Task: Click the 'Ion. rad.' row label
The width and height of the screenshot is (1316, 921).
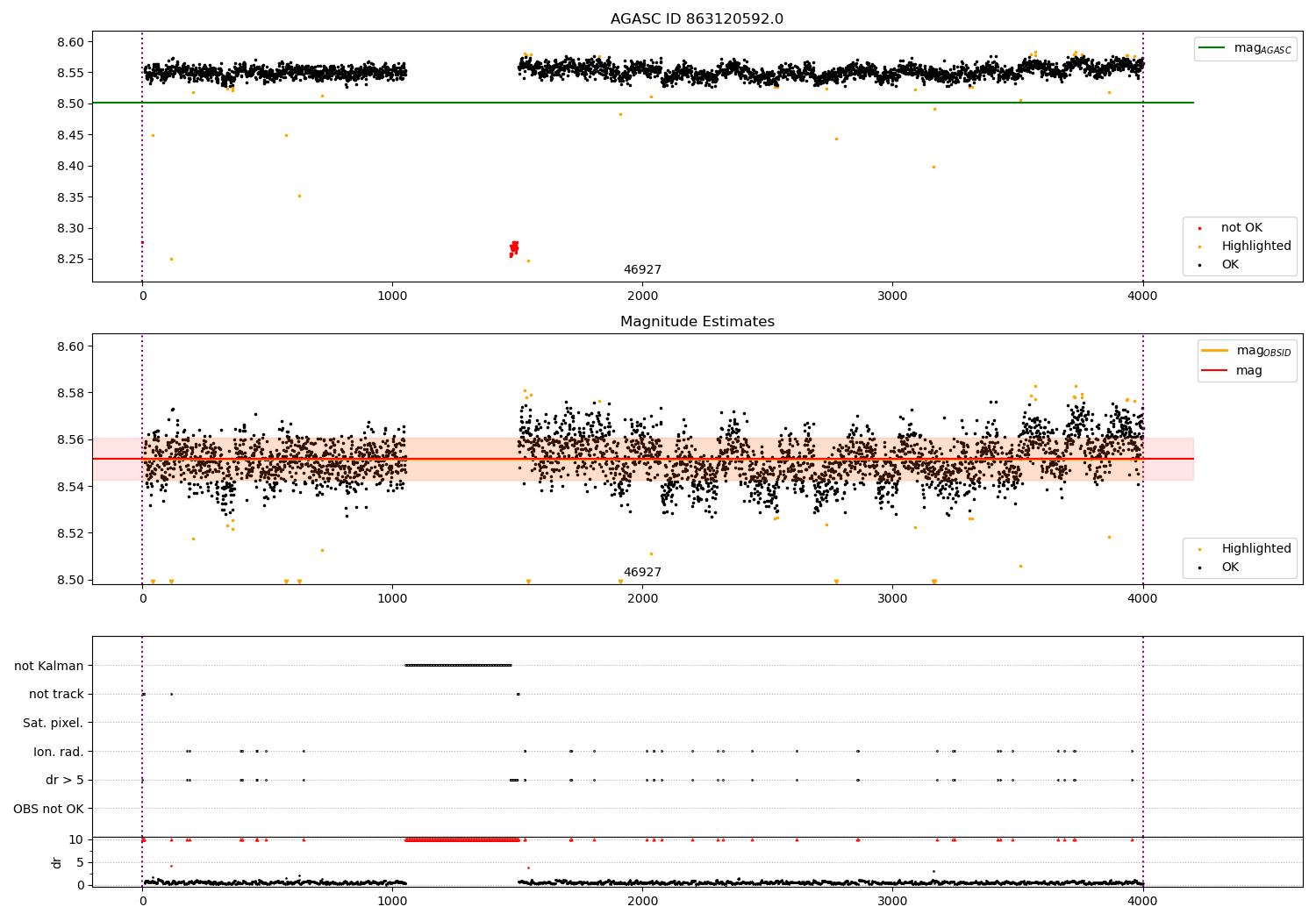Action: click(x=59, y=752)
